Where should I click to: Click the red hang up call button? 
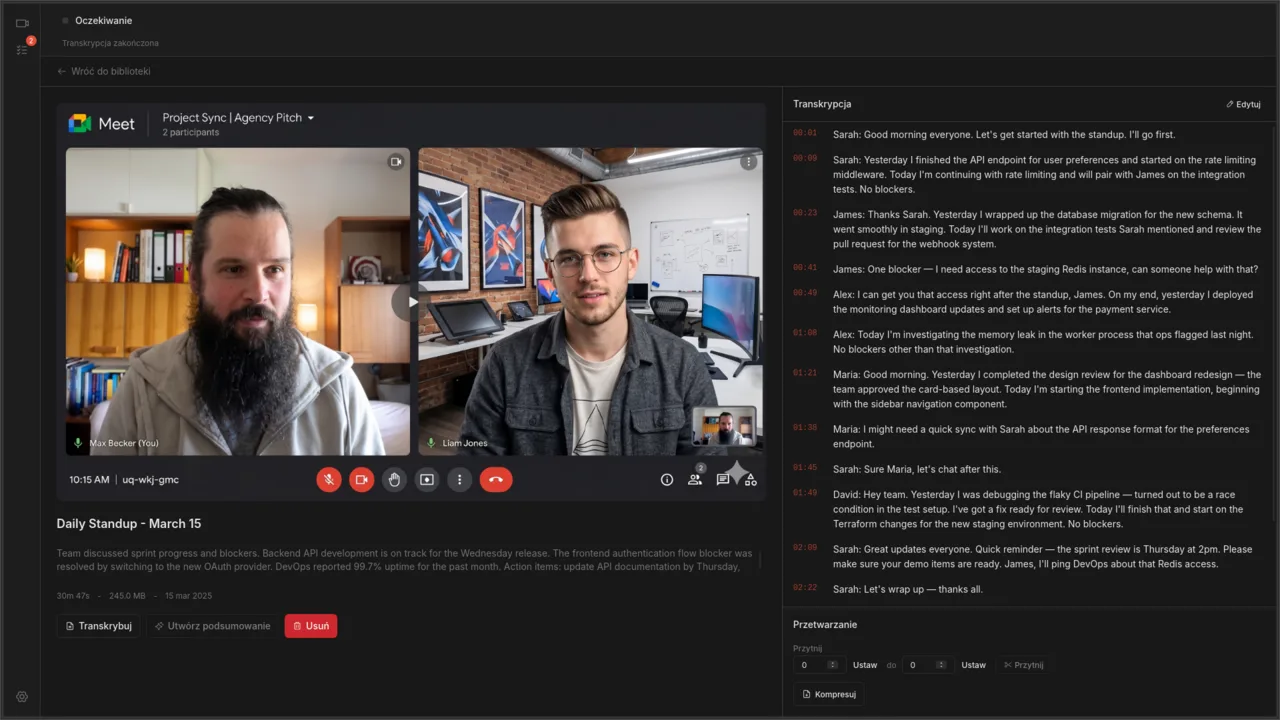(x=496, y=480)
